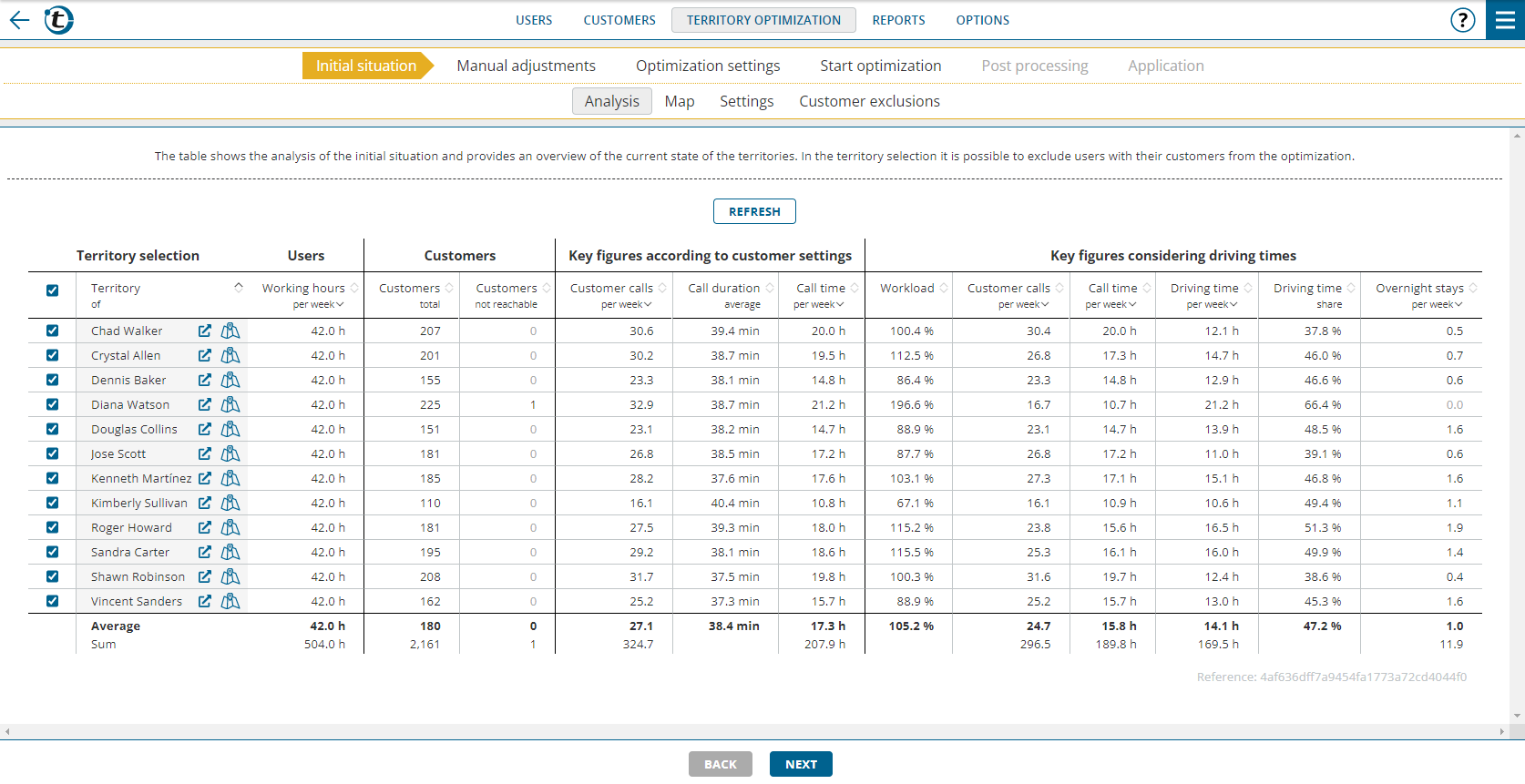This screenshot has height=784, width=1525.
Task: Show Diana Watson's territory map icon
Action: [230, 404]
